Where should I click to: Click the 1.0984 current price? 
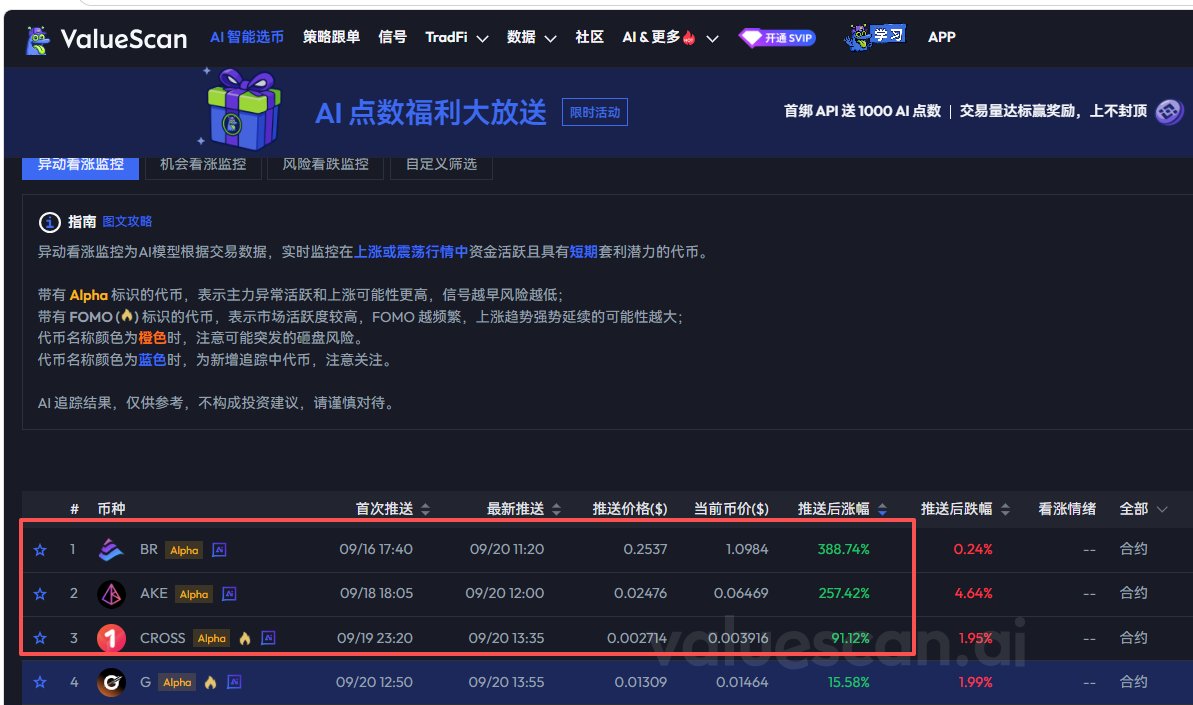point(746,549)
